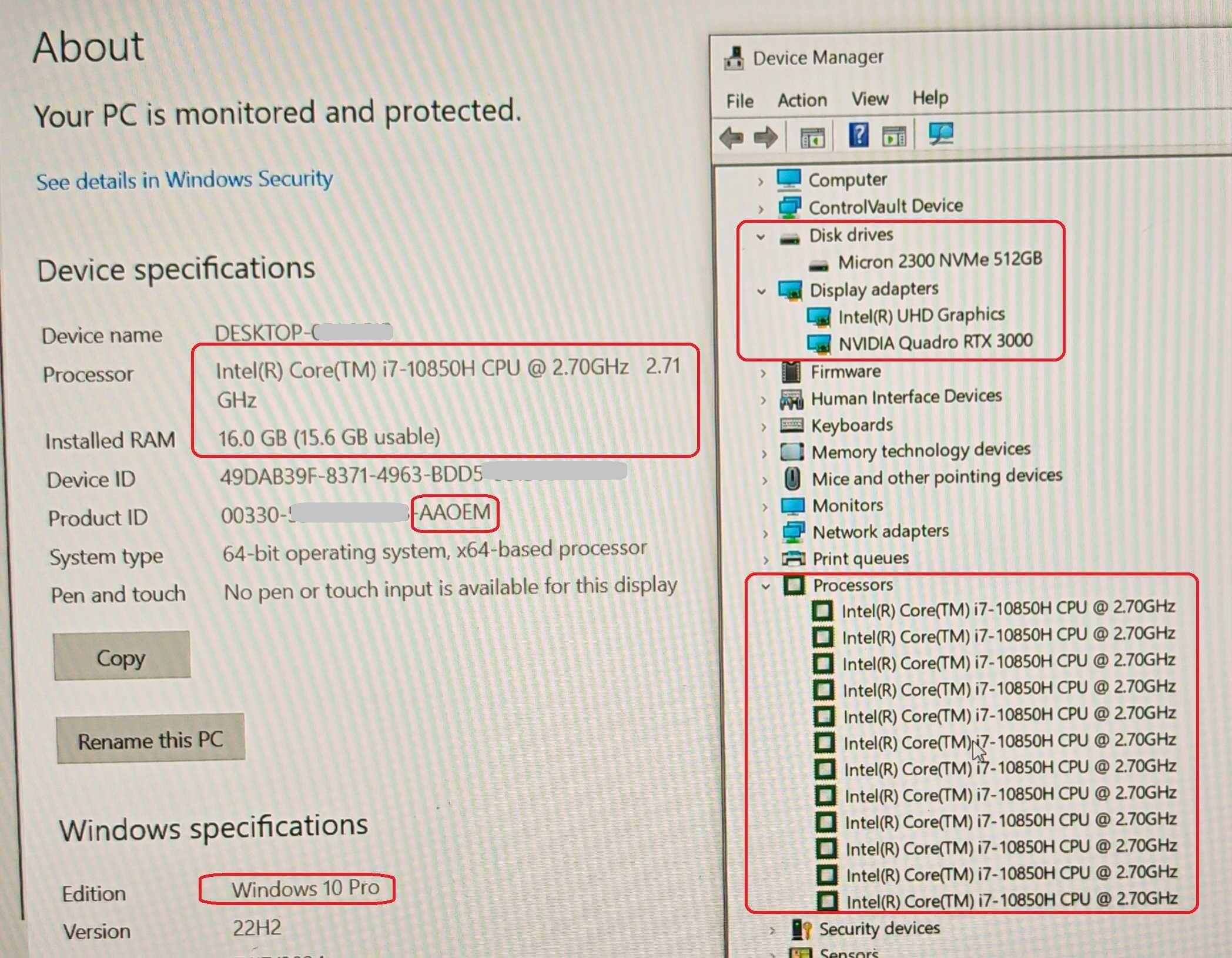The height and width of the screenshot is (958, 1232).
Task: Expand the Computer node
Action: point(761,182)
